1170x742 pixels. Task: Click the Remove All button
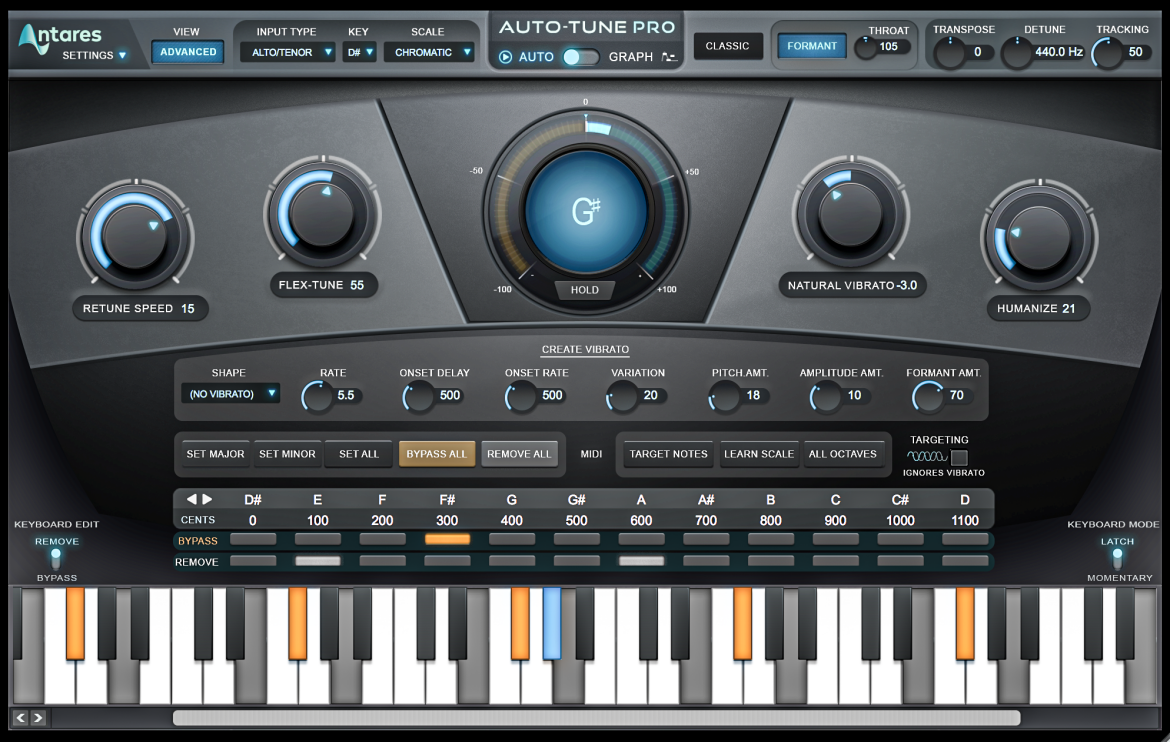tap(519, 454)
